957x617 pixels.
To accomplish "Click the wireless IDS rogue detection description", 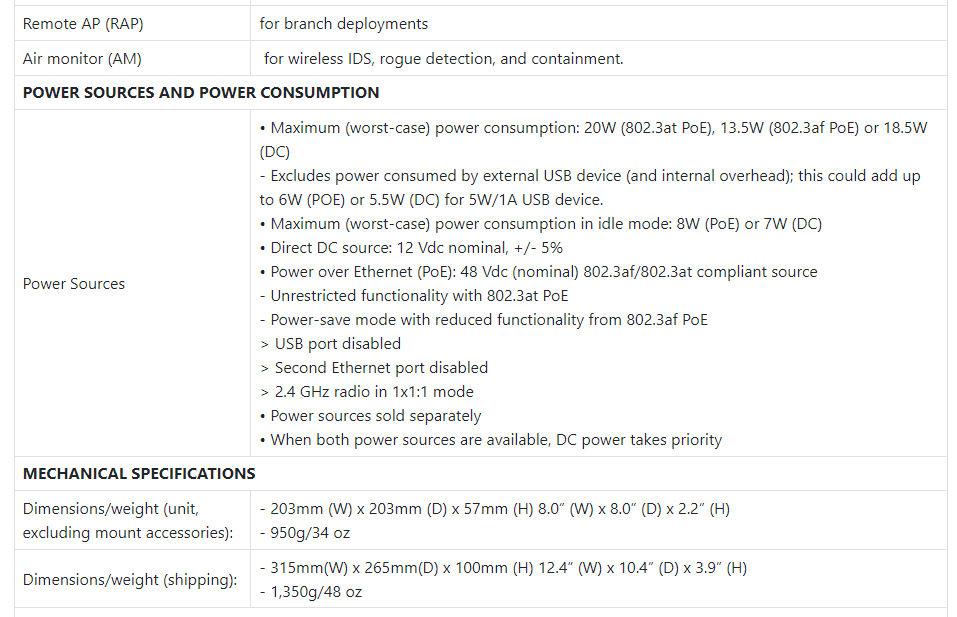I will [443, 59].
